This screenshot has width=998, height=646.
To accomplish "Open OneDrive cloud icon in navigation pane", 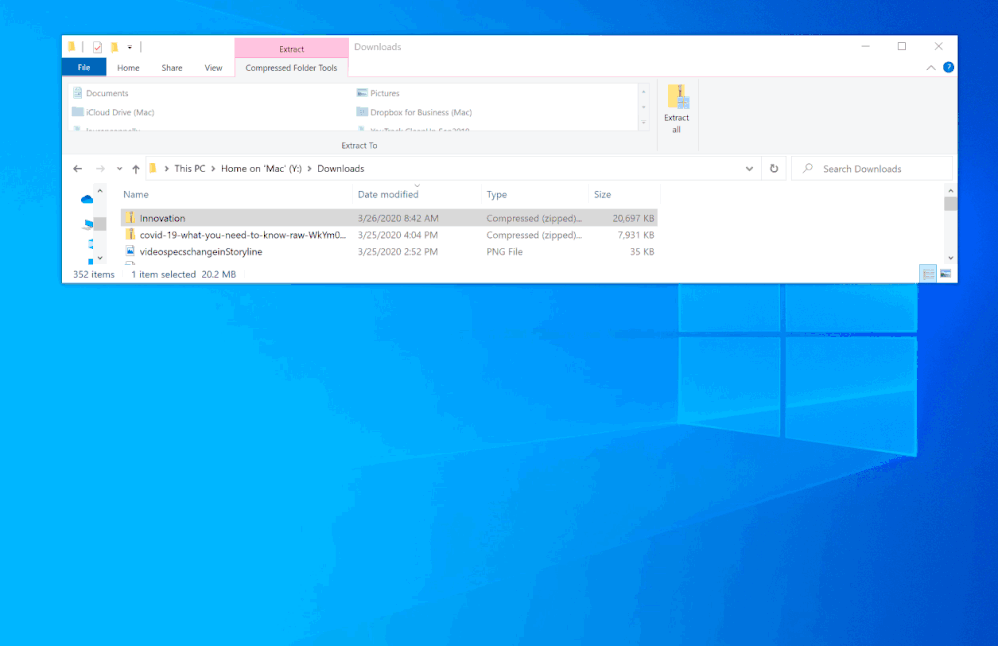I will click(x=87, y=200).
